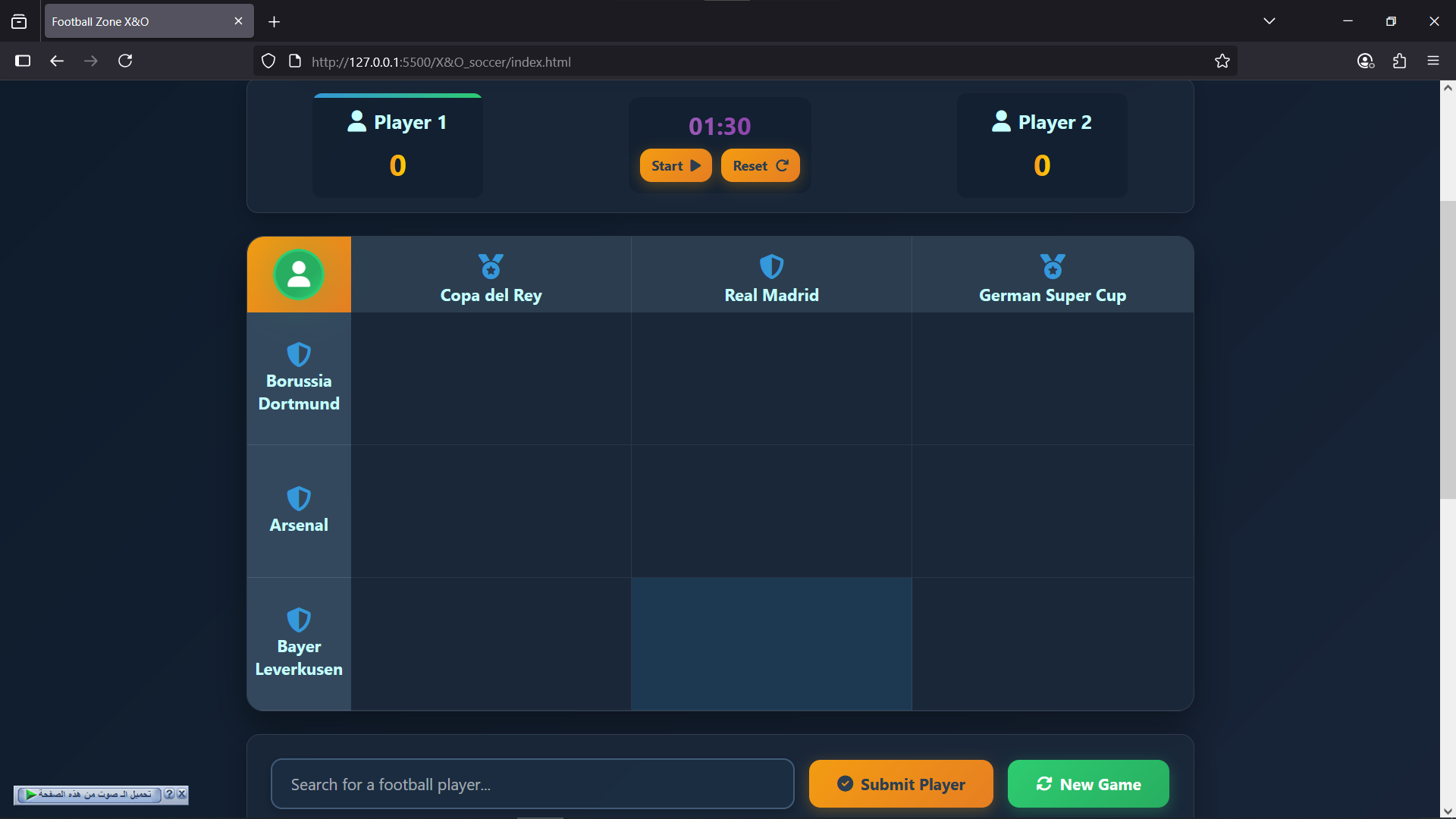
Task: Select the Arsenal and Real Madrid cell
Action: [x=771, y=511]
